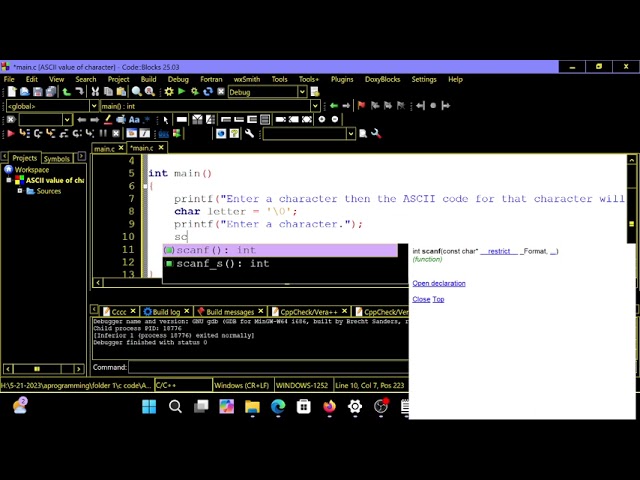The image size is (640, 480).
Task: Open the Cccc log tab
Action: tap(118, 312)
